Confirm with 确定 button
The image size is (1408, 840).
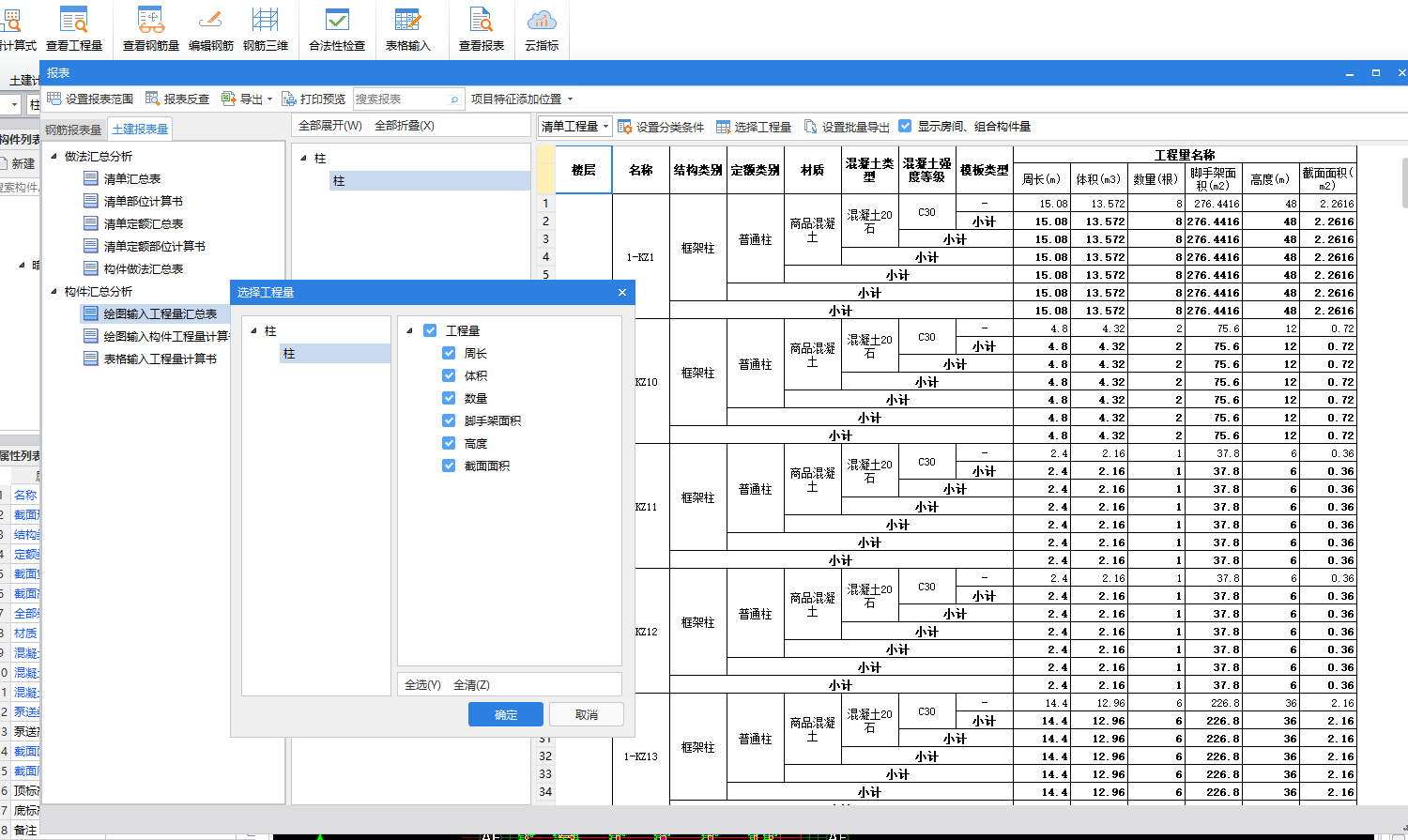click(506, 714)
